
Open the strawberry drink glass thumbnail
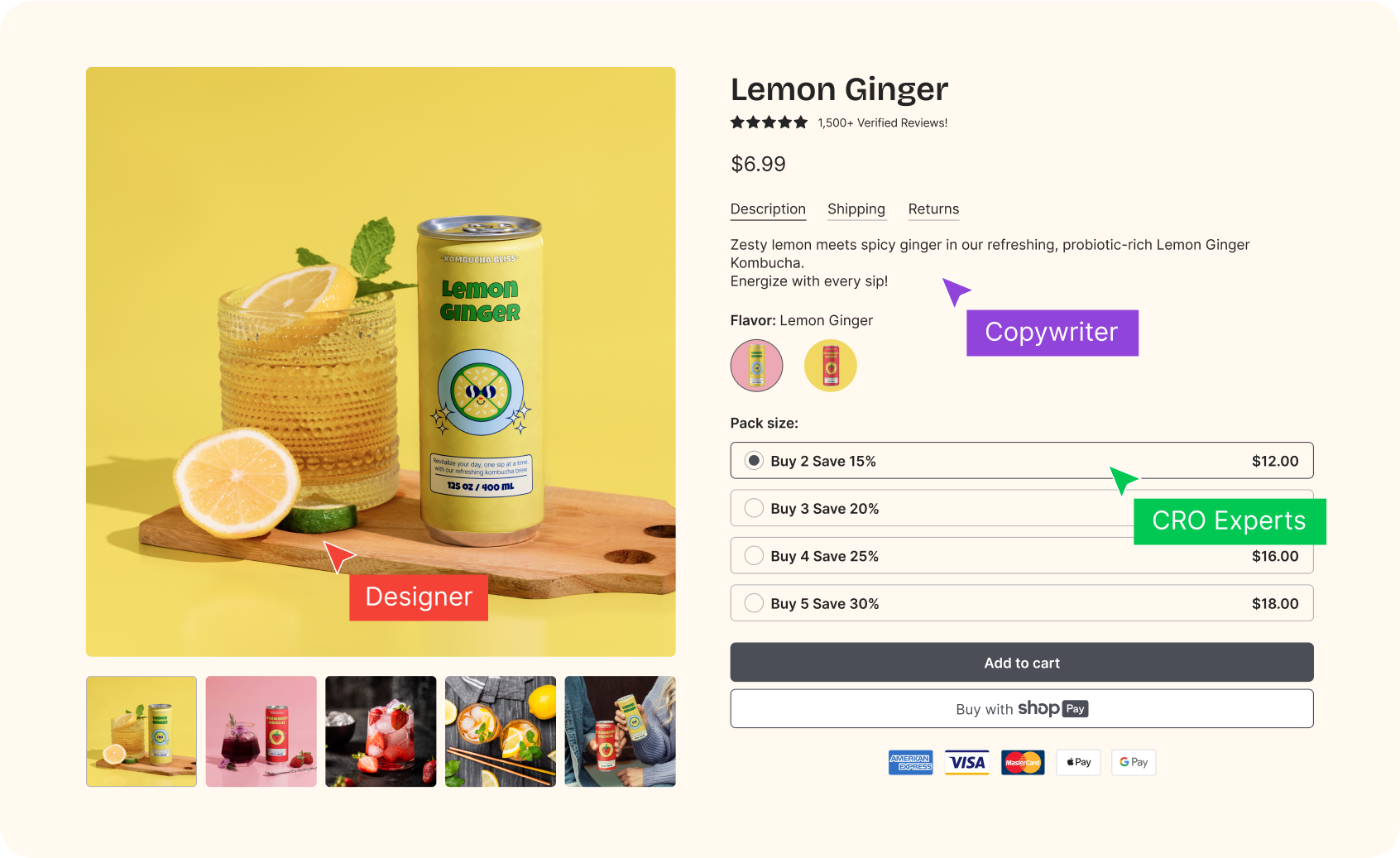point(381,731)
